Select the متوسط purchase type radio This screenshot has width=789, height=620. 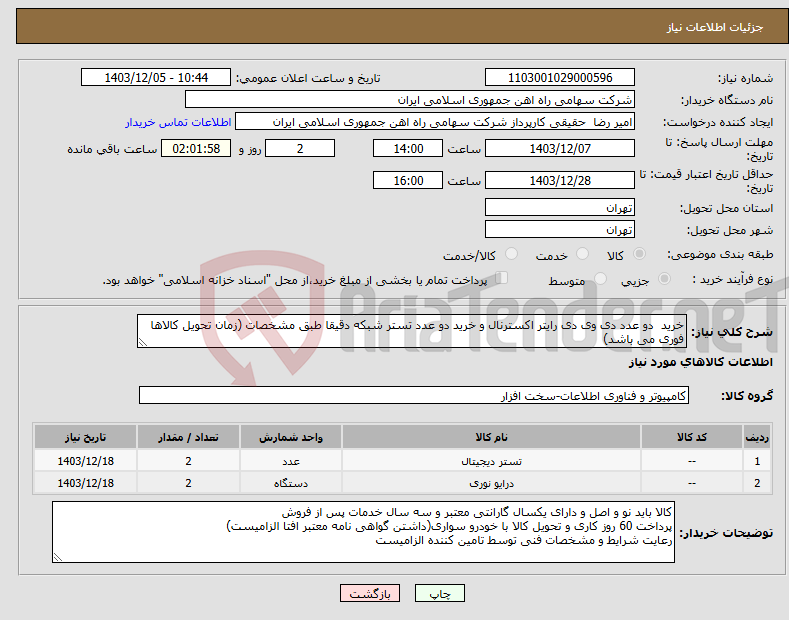pos(600,279)
